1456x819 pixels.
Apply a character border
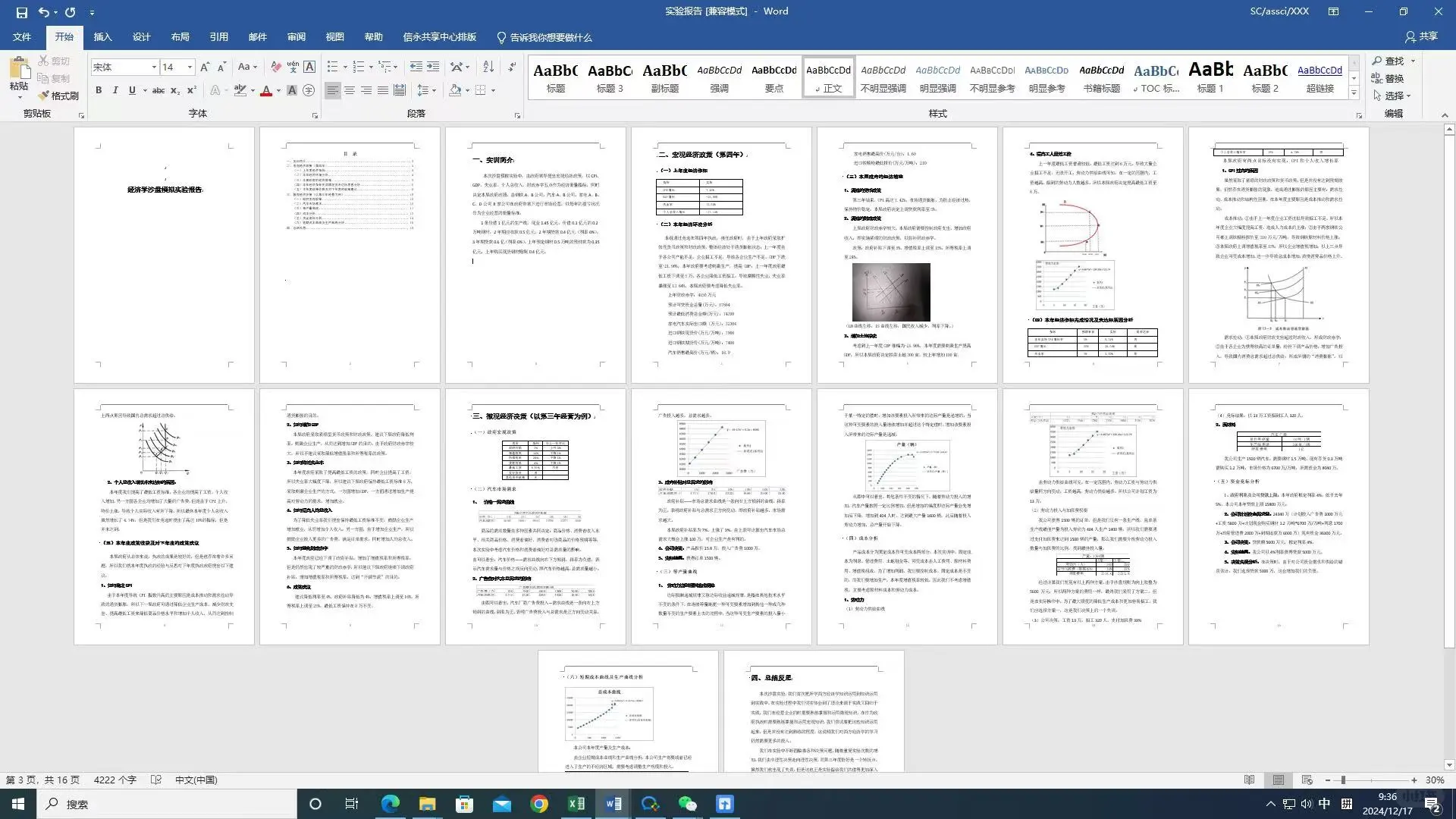(309, 67)
